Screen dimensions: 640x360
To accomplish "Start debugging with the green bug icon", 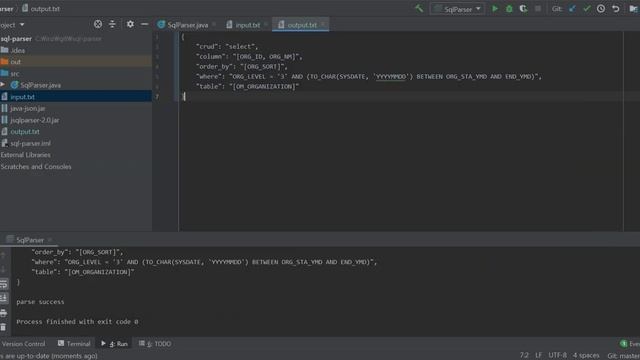I will pos(509,9).
